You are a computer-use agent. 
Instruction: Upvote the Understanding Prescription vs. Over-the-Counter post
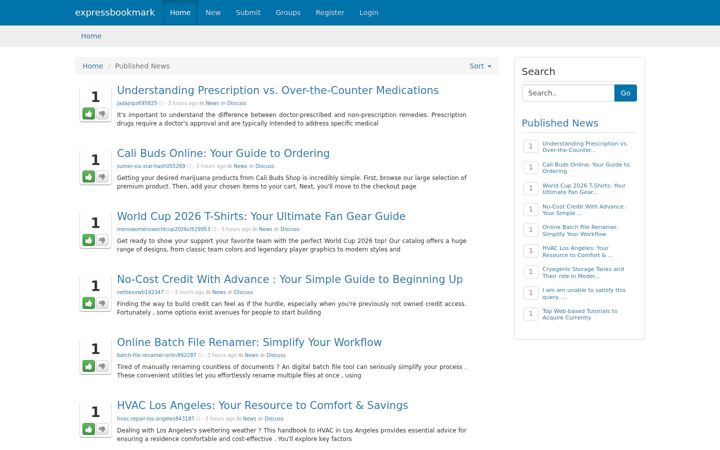coord(89,113)
